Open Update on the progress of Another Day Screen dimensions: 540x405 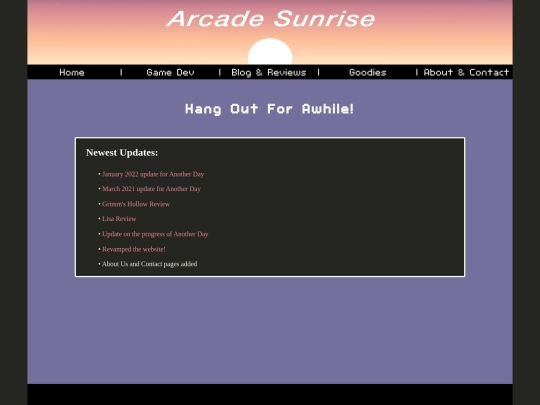coord(155,234)
